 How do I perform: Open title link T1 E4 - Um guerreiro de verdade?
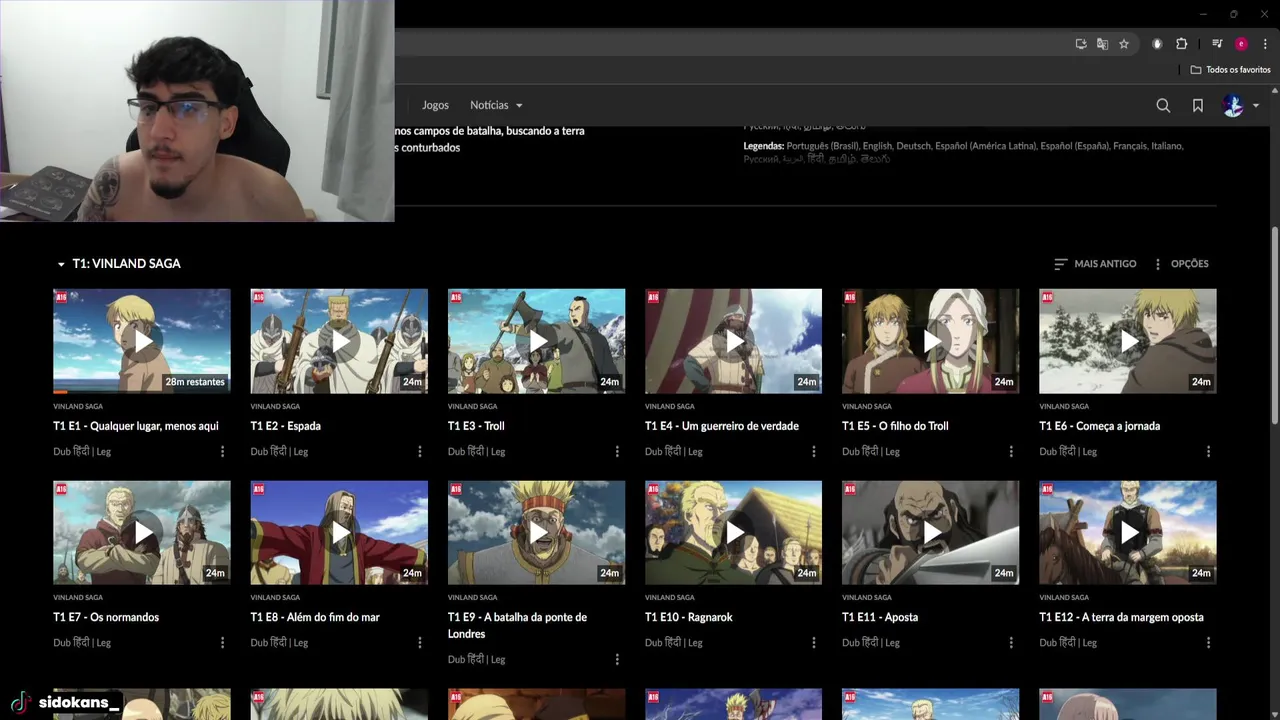click(x=722, y=426)
